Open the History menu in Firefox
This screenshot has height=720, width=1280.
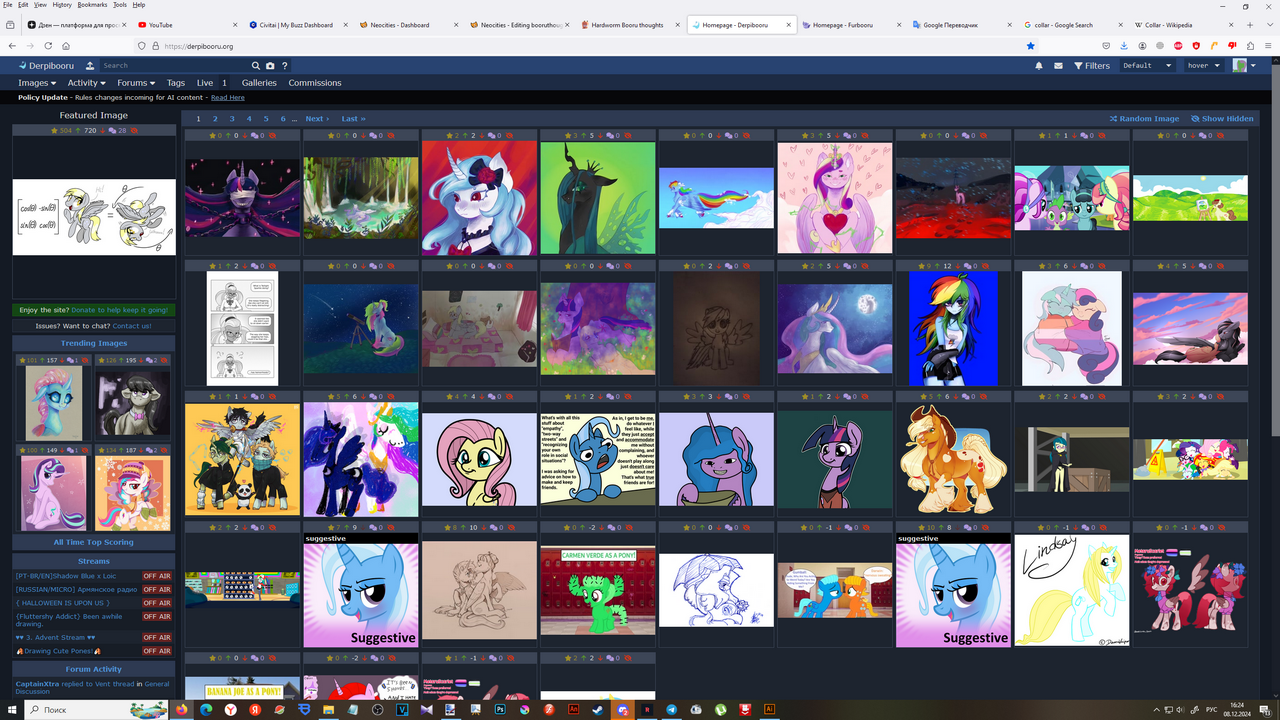click(62, 5)
